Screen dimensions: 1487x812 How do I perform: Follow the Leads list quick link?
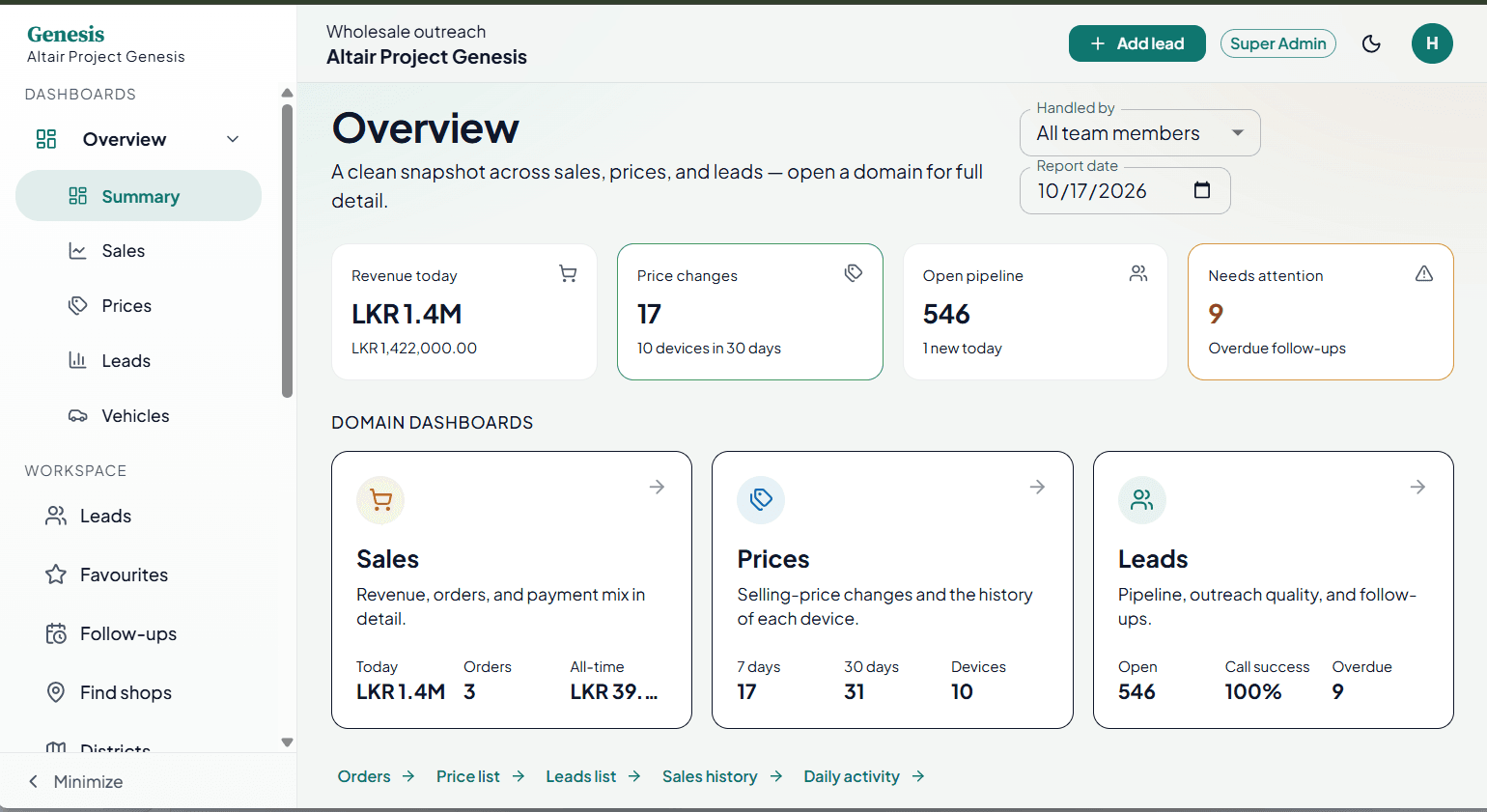593,776
